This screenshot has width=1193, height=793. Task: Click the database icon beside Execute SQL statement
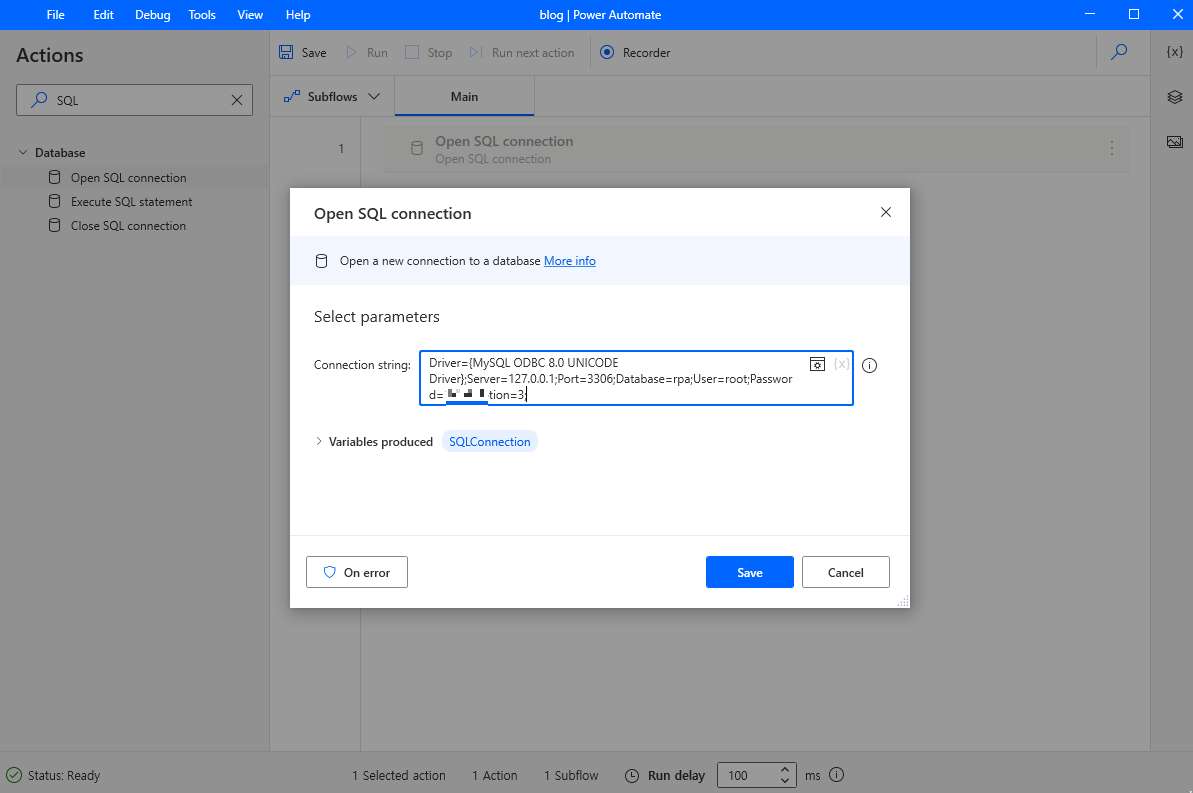tap(55, 202)
